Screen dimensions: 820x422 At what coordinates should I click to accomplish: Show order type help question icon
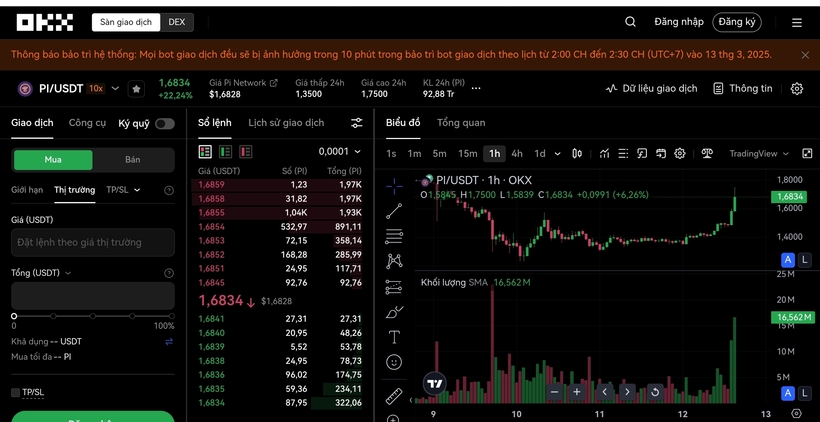(x=169, y=190)
